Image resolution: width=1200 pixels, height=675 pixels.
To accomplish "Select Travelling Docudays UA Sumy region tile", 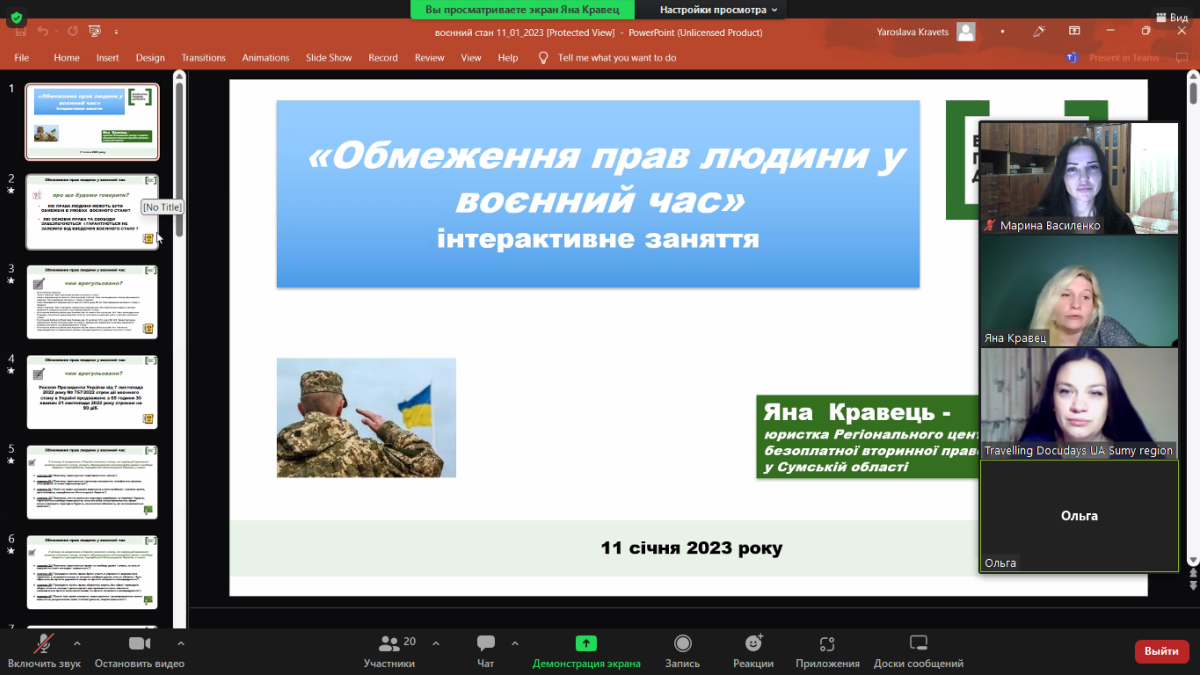I will [1079, 403].
